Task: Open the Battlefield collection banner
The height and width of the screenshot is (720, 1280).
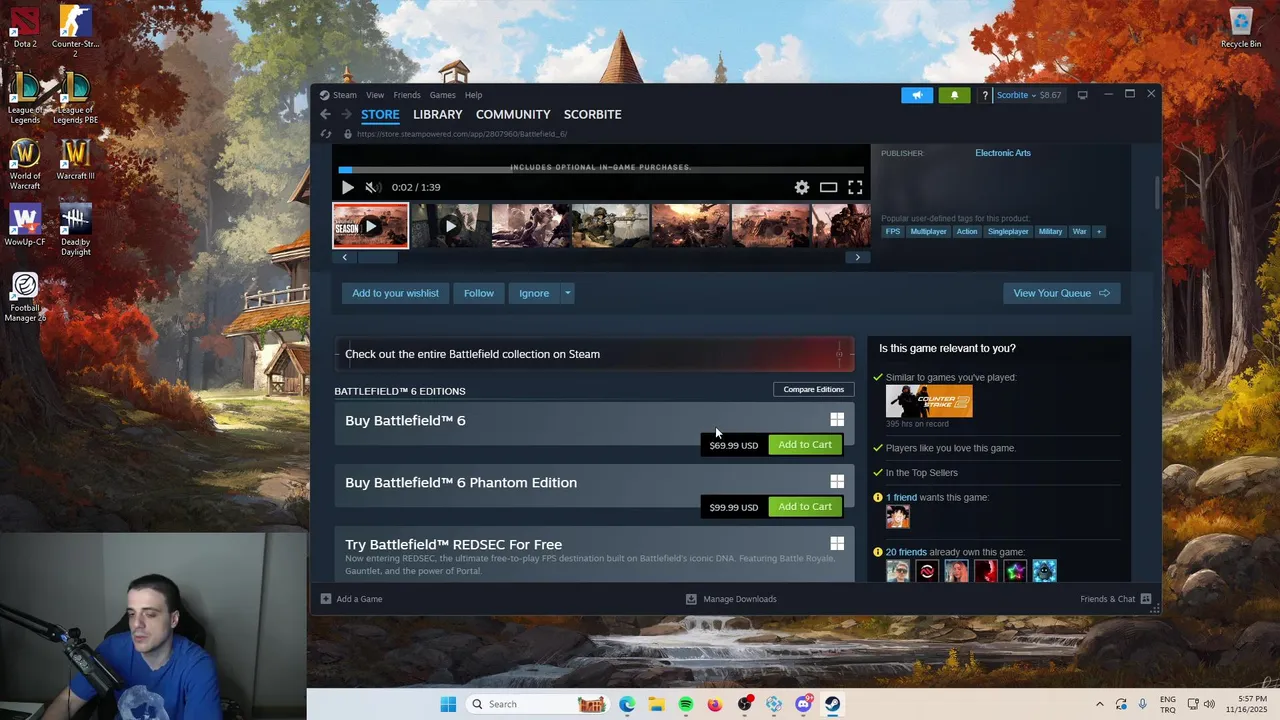Action: point(594,354)
